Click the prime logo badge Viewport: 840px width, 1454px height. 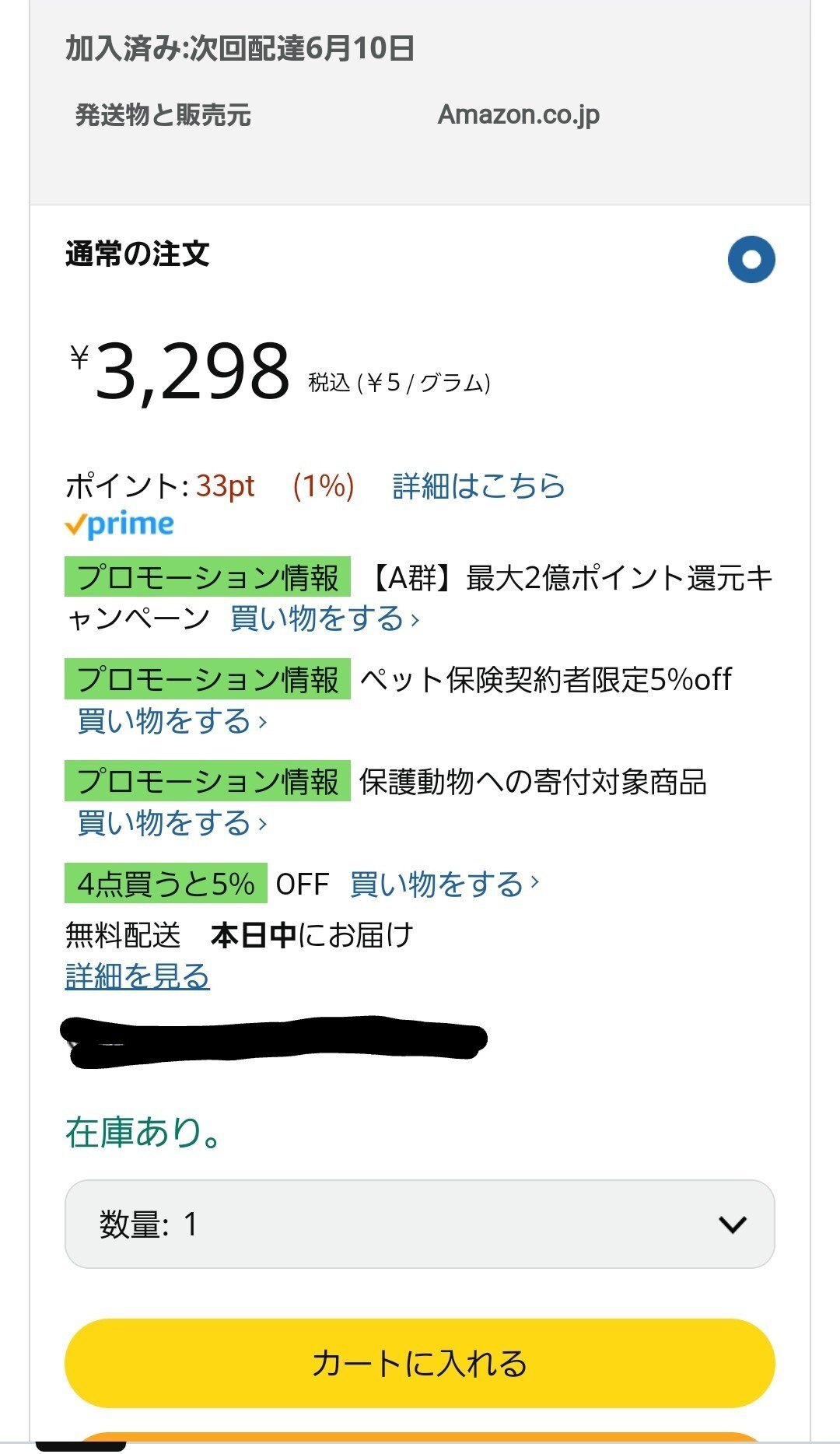tap(119, 525)
